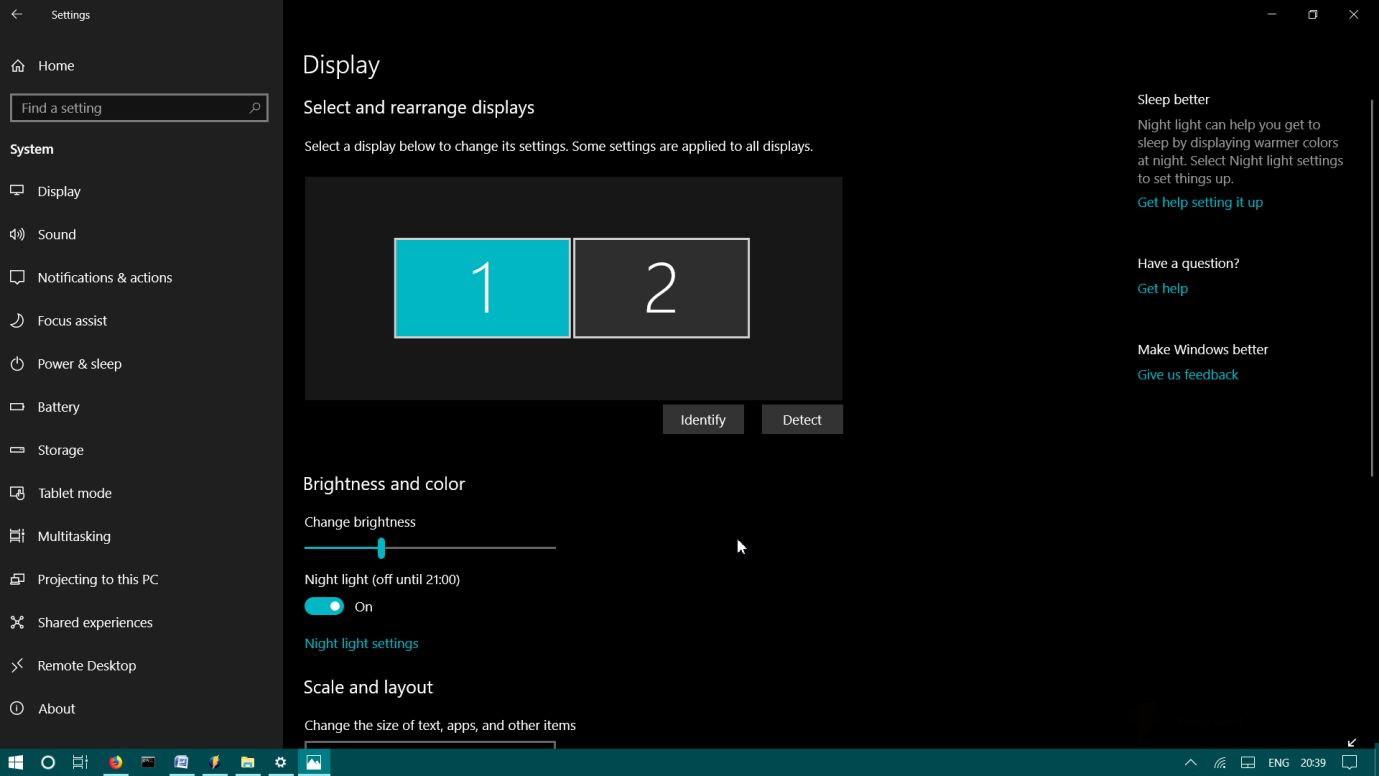Turn off the Night light toggle
Screen dimensions: 1379x776
tap(323, 606)
